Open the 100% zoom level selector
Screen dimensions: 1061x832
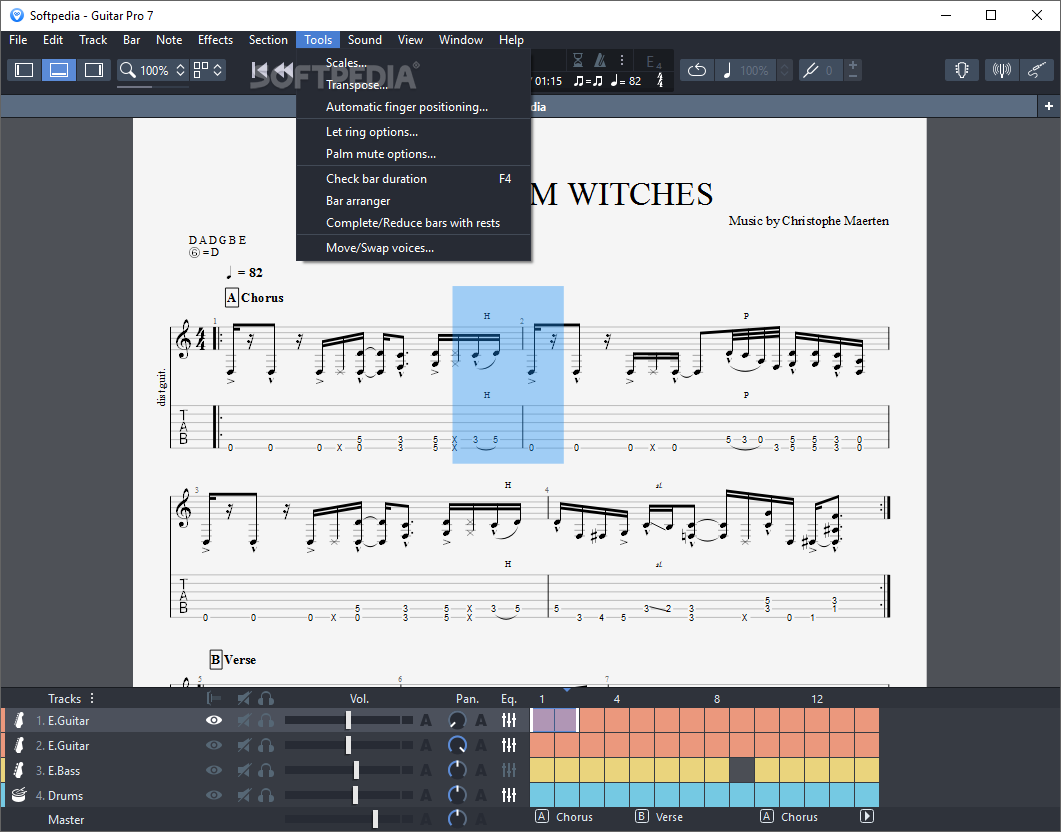pos(162,70)
